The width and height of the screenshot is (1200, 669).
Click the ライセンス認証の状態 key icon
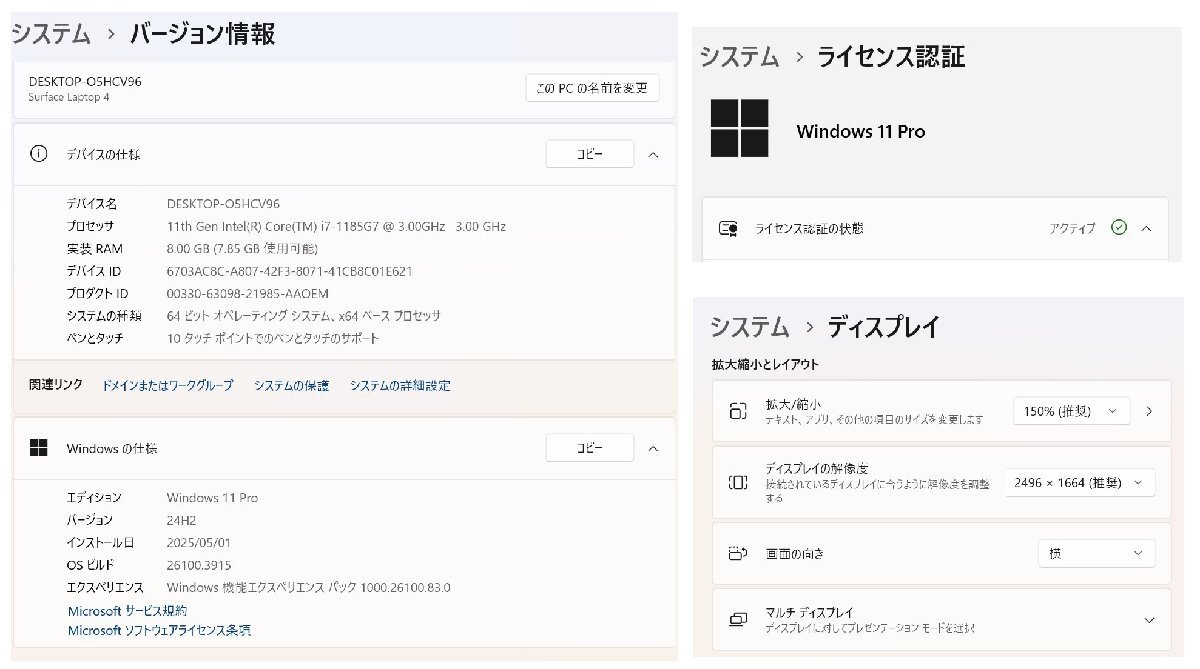click(x=730, y=228)
